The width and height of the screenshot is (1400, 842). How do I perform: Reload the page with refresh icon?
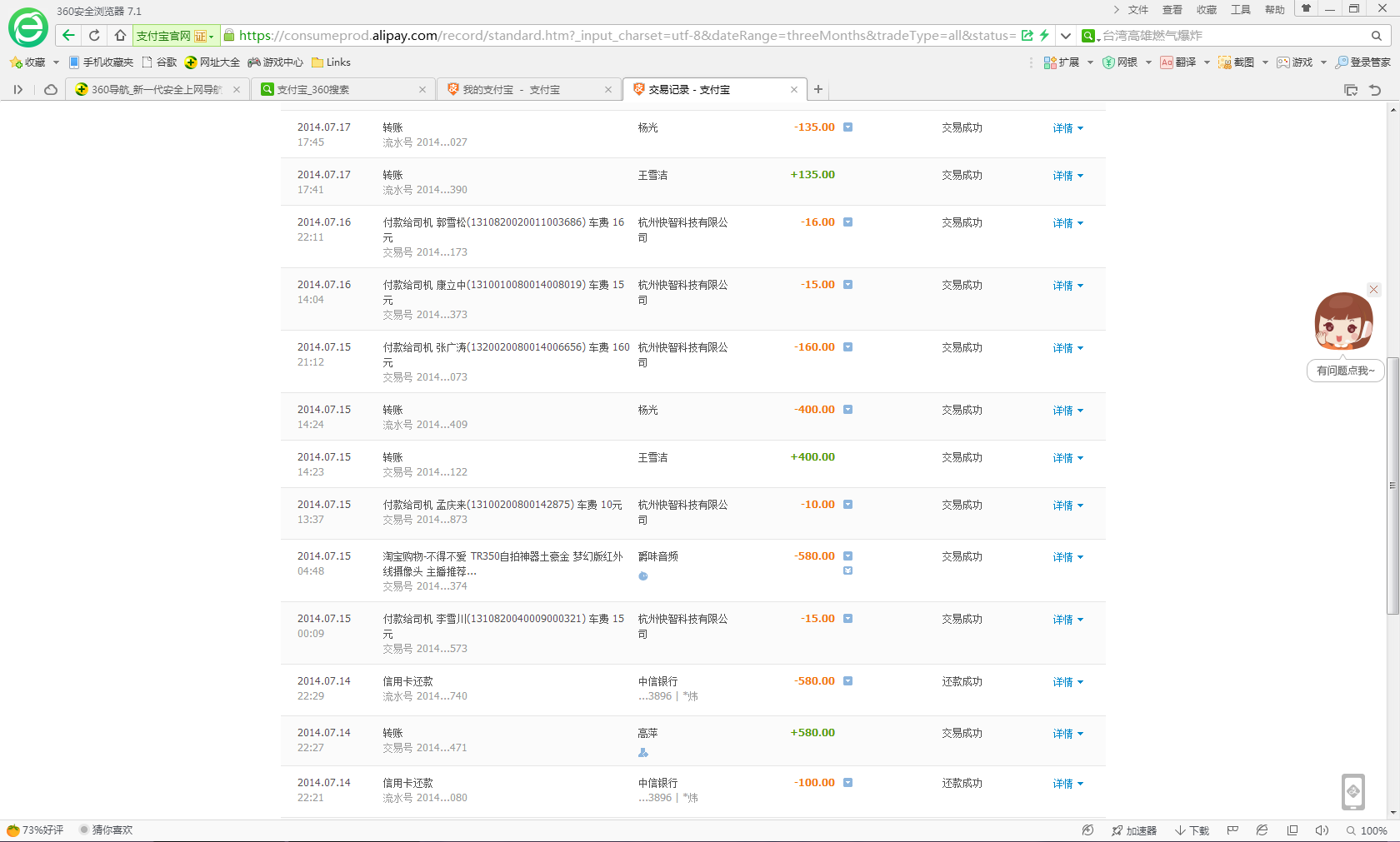(94, 35)
